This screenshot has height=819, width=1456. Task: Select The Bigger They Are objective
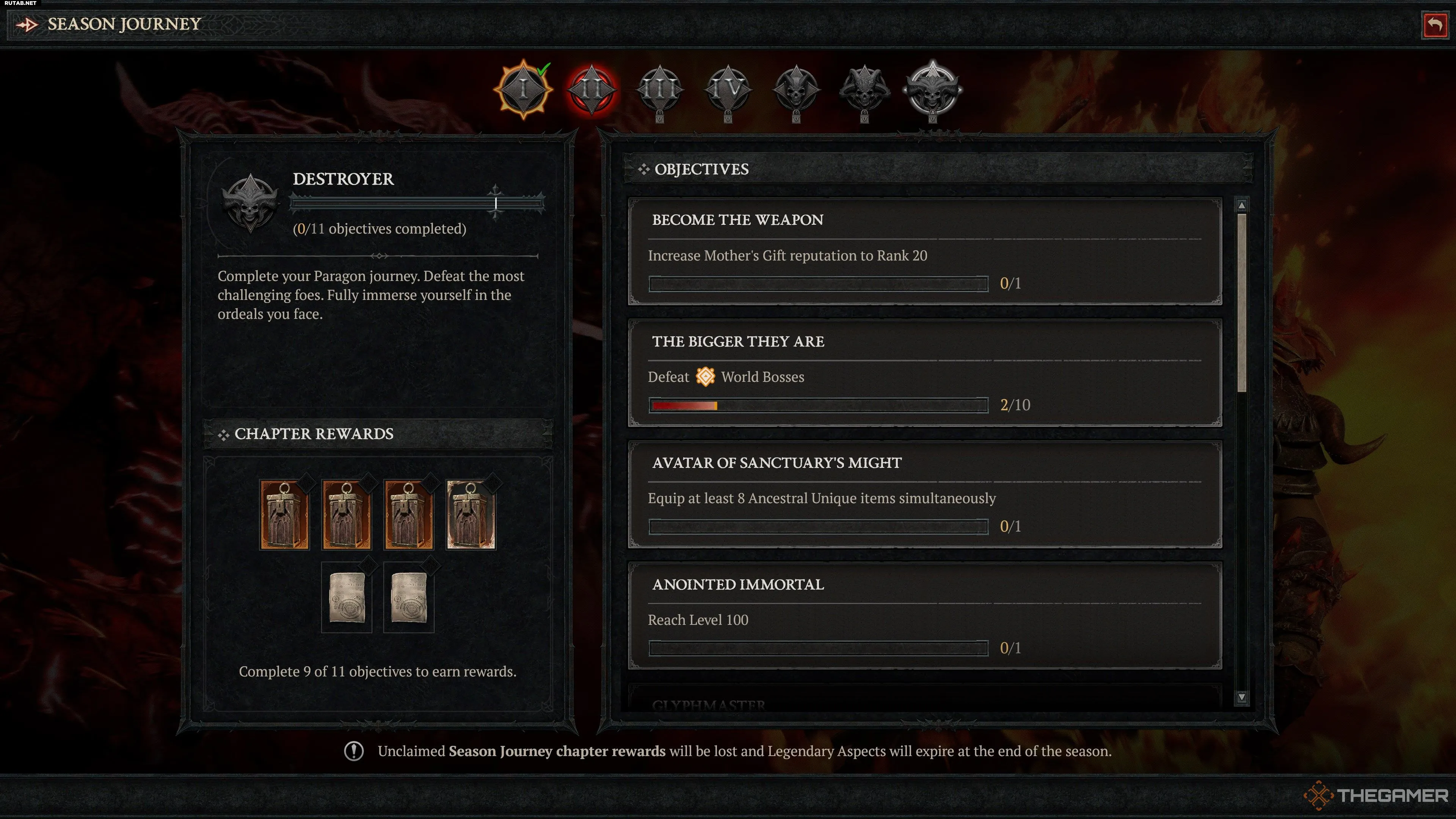point(925,373)
